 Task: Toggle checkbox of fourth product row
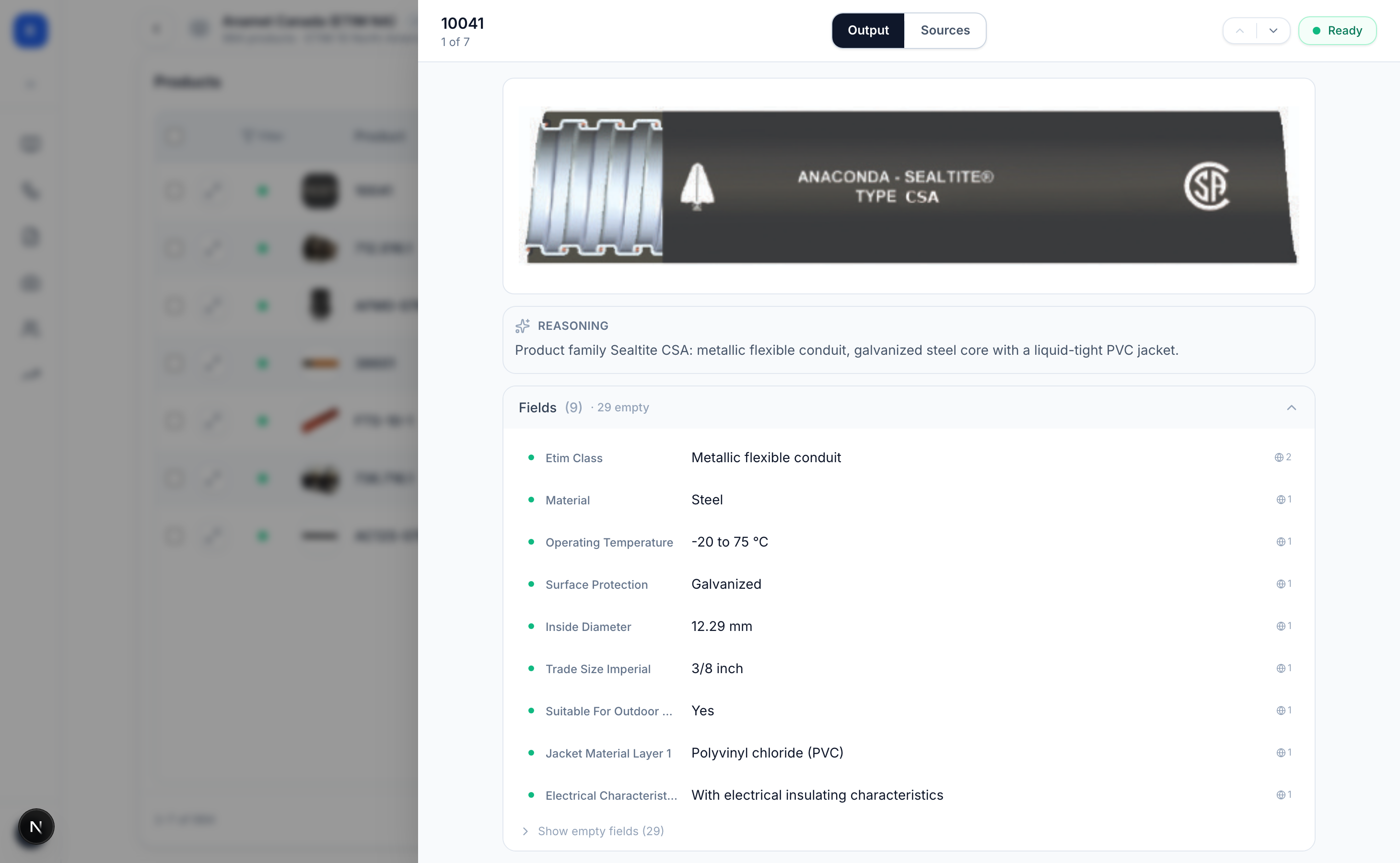pyautogui.click(x=175, y=363)
